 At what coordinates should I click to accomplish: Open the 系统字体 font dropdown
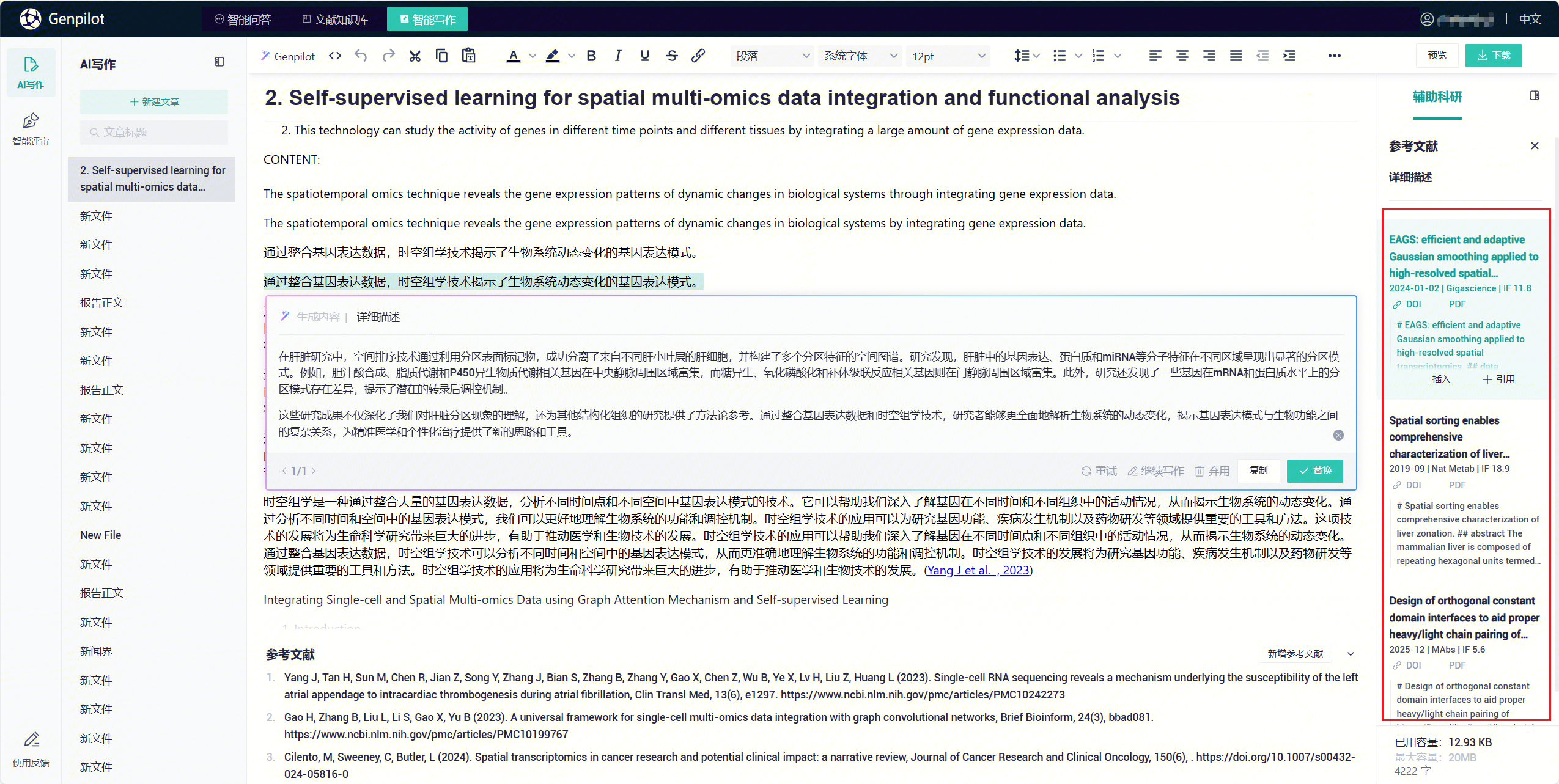coord(860,56)
